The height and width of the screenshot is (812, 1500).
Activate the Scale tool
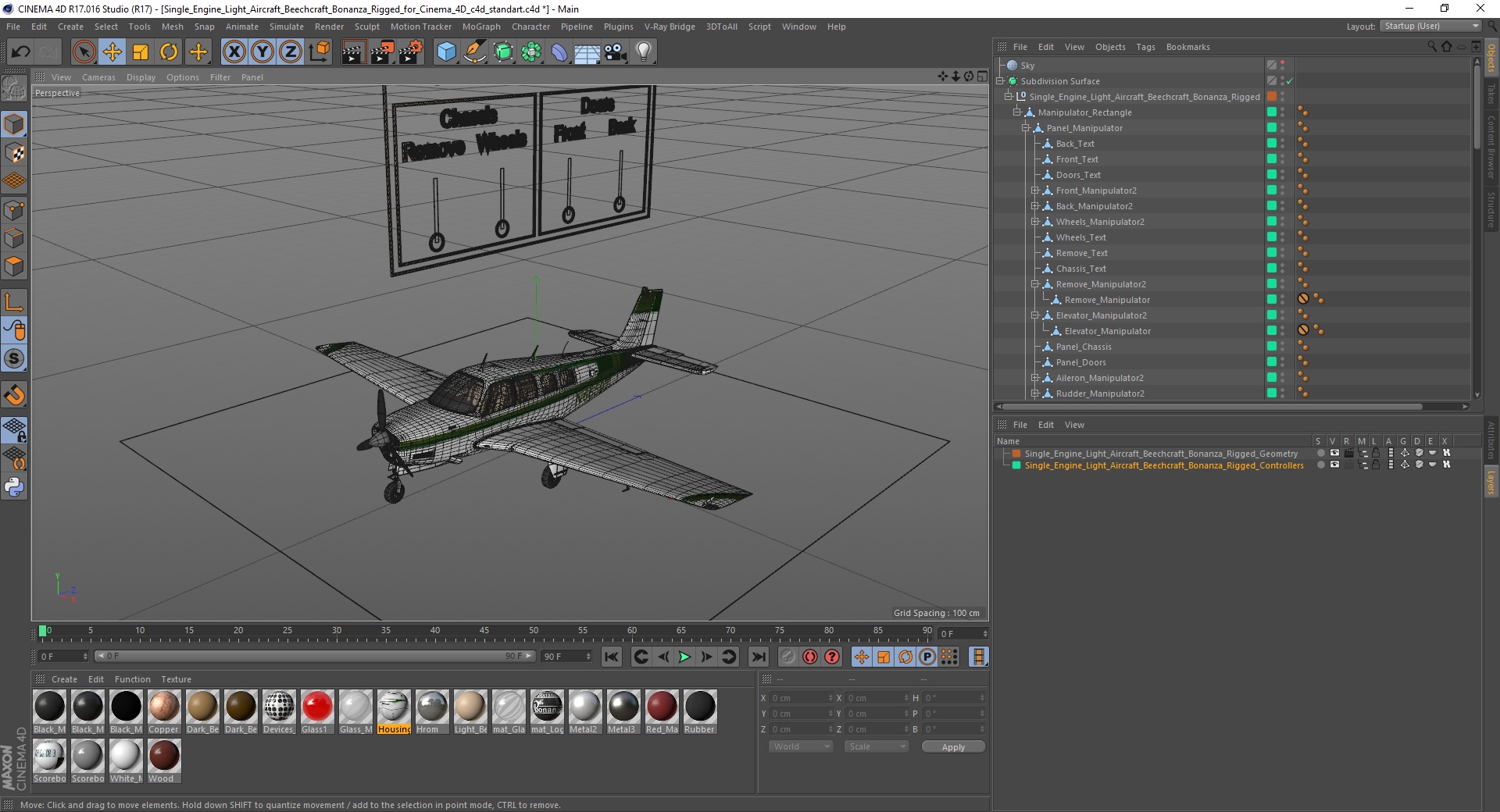tap(141, 52)
